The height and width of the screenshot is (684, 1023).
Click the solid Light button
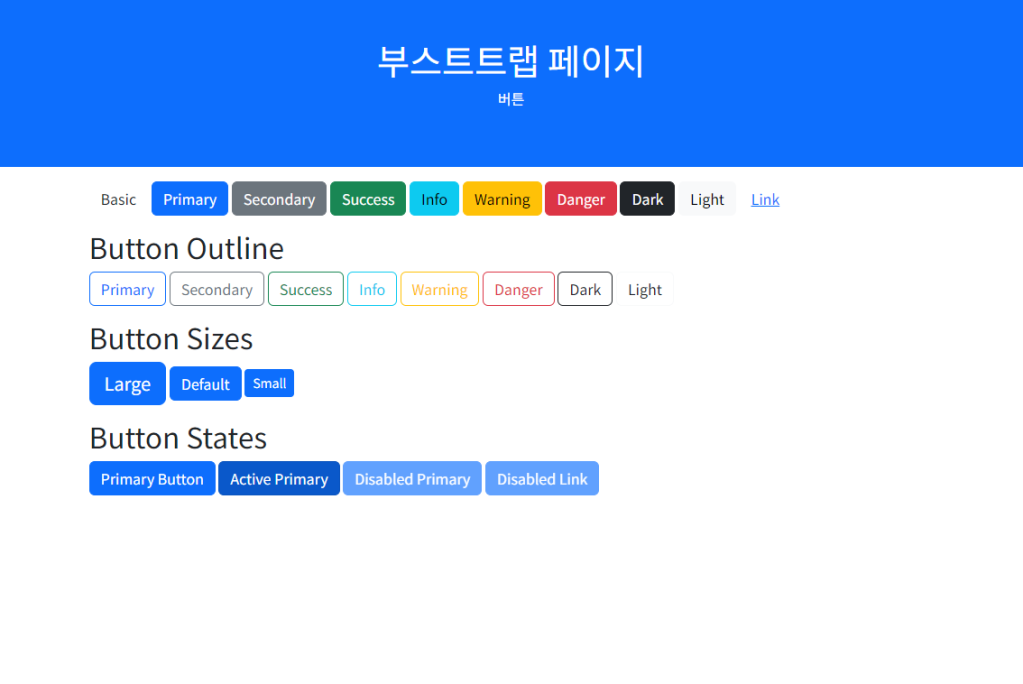[707, 199]
